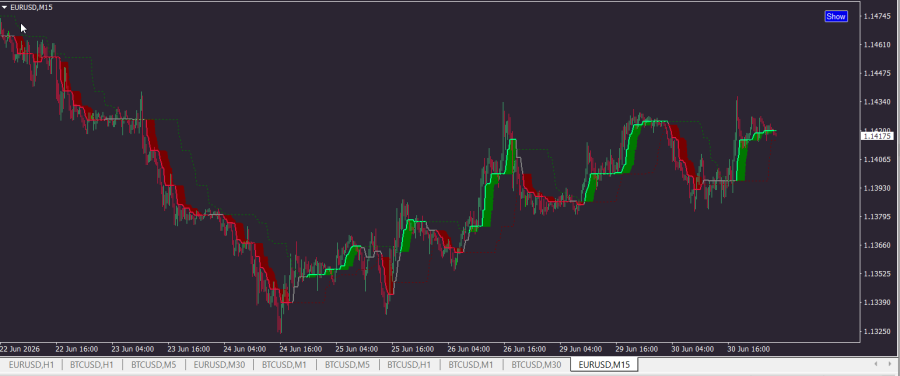The height and width of the screenshot is (376, 900).
Task: Open the triangle menu beside EURUSD,M15 title
Action: tap(5, 7)
